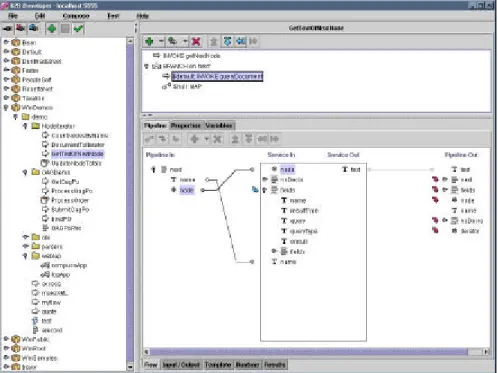498x373 pixels.
Task: Open the Test menu
Action: click(x=113, y=16)
